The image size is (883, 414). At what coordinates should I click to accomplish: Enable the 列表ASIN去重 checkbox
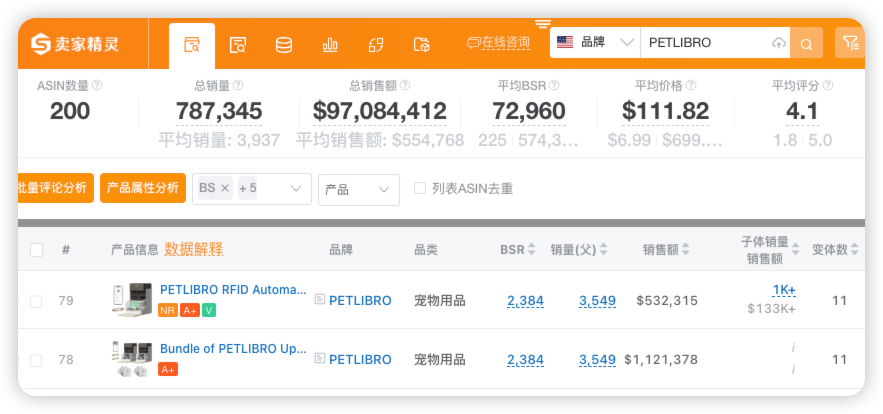420,188
